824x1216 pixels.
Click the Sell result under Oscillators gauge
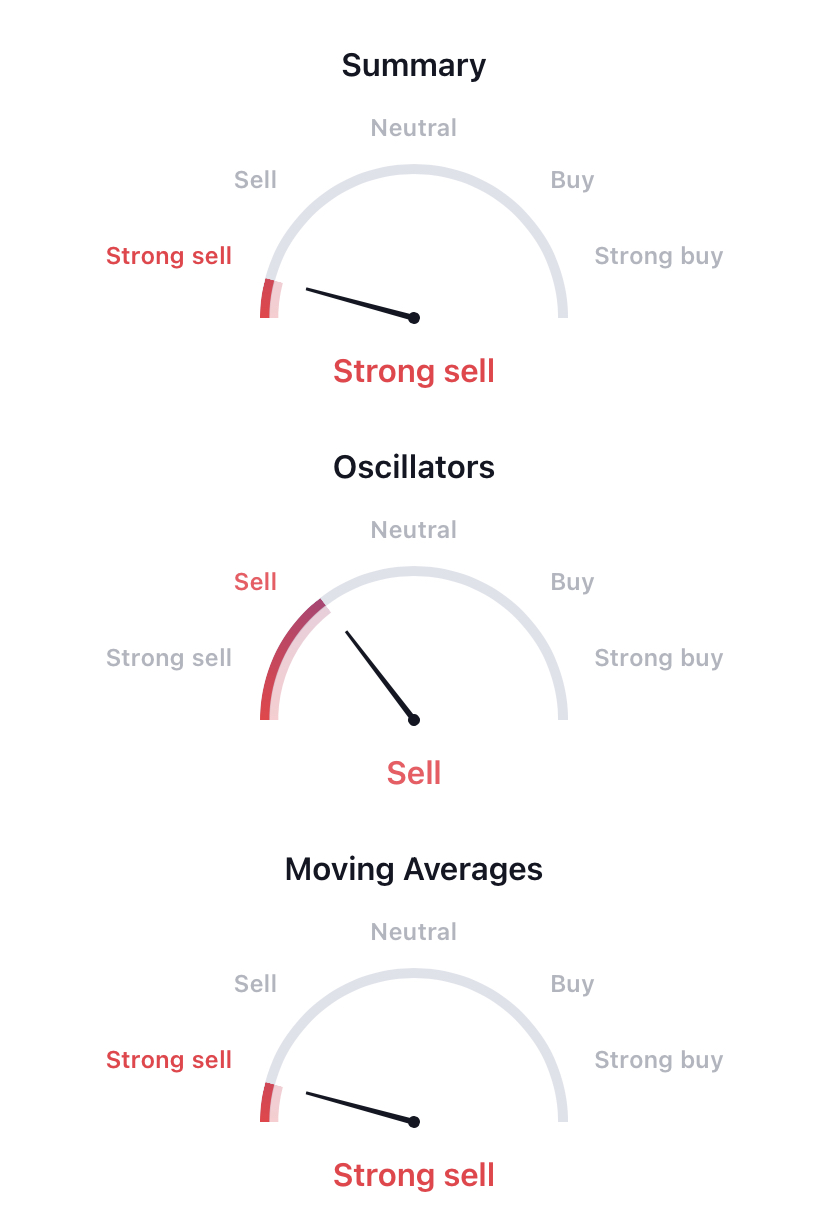414,774
